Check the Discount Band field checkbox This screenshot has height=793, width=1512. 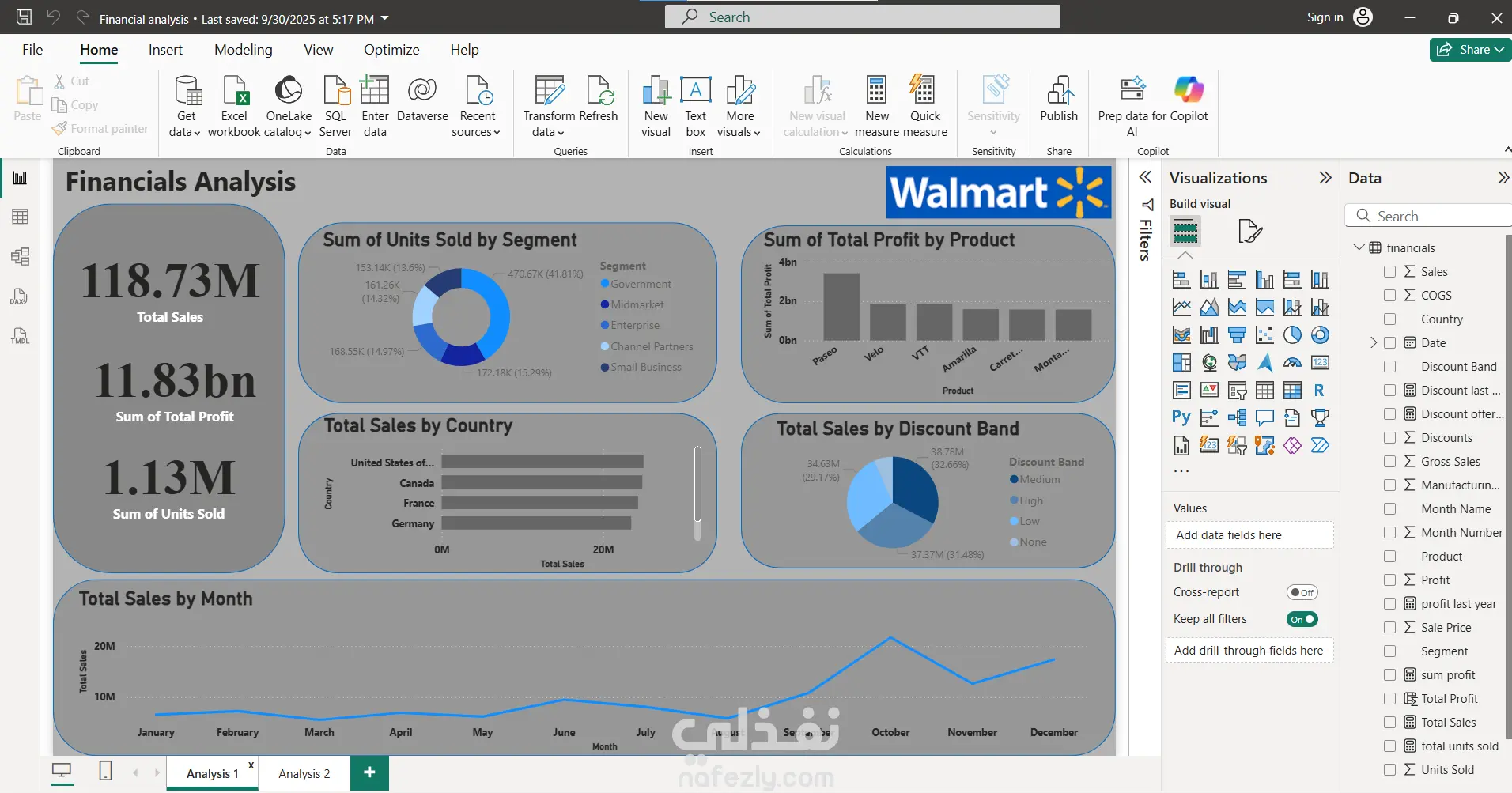coord(1389,367)
